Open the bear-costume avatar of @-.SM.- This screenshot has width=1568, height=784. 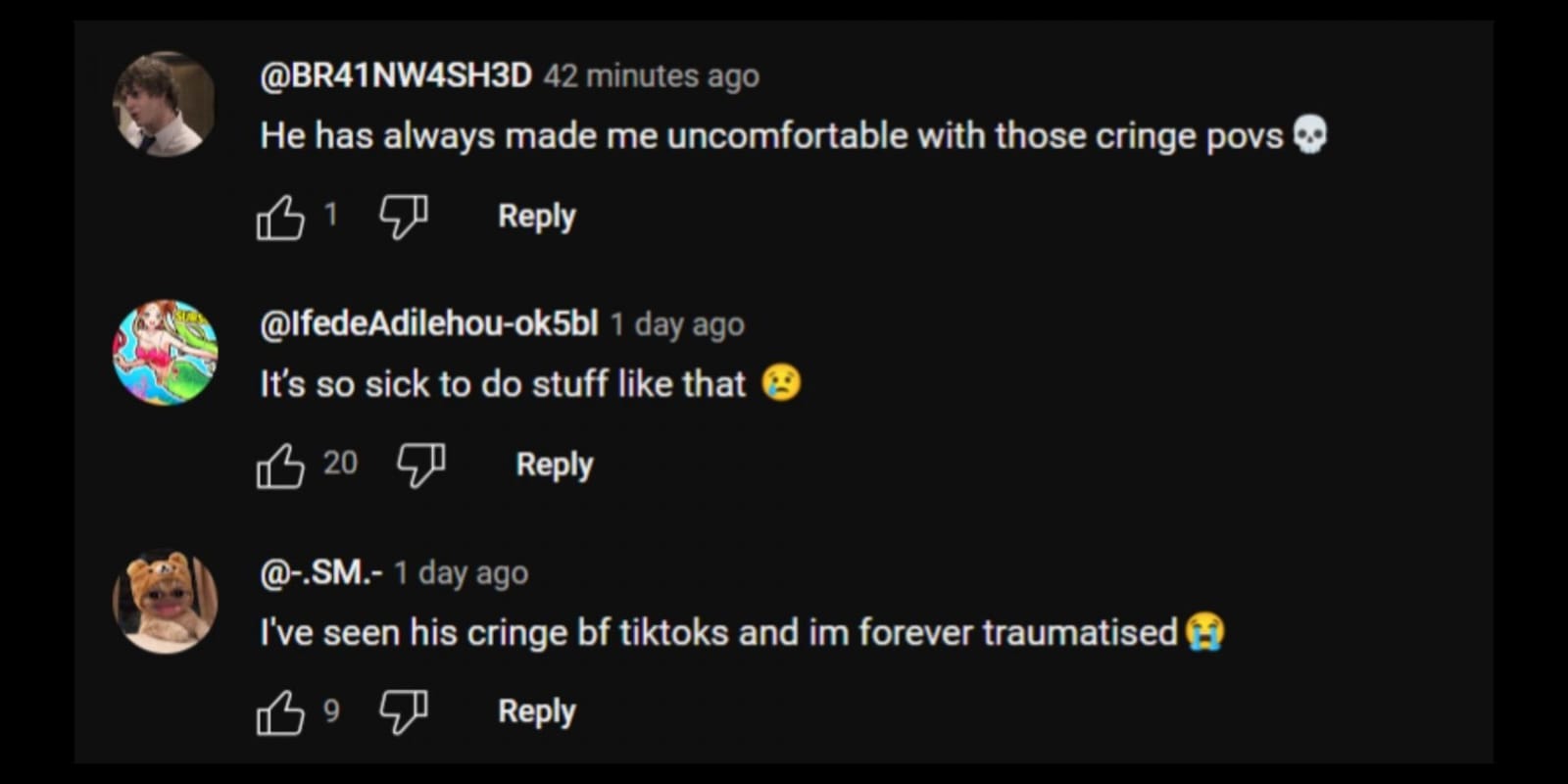point(165,601)
